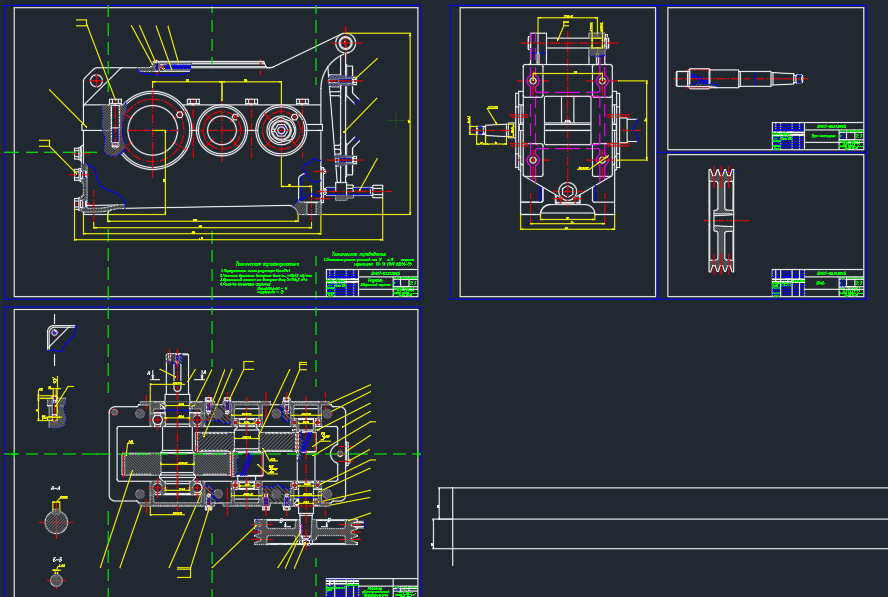This screenshot has height=597, width=888.
Task: Click the lifting eye ring atop the gearbox
Action: point(345,43)
